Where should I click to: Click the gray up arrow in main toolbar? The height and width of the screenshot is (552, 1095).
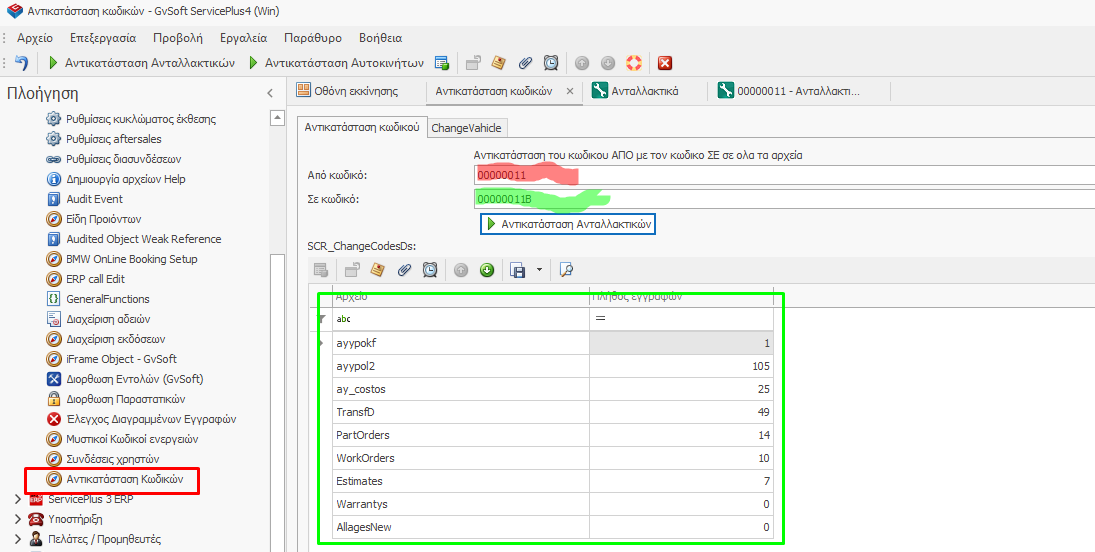point(582,63)
